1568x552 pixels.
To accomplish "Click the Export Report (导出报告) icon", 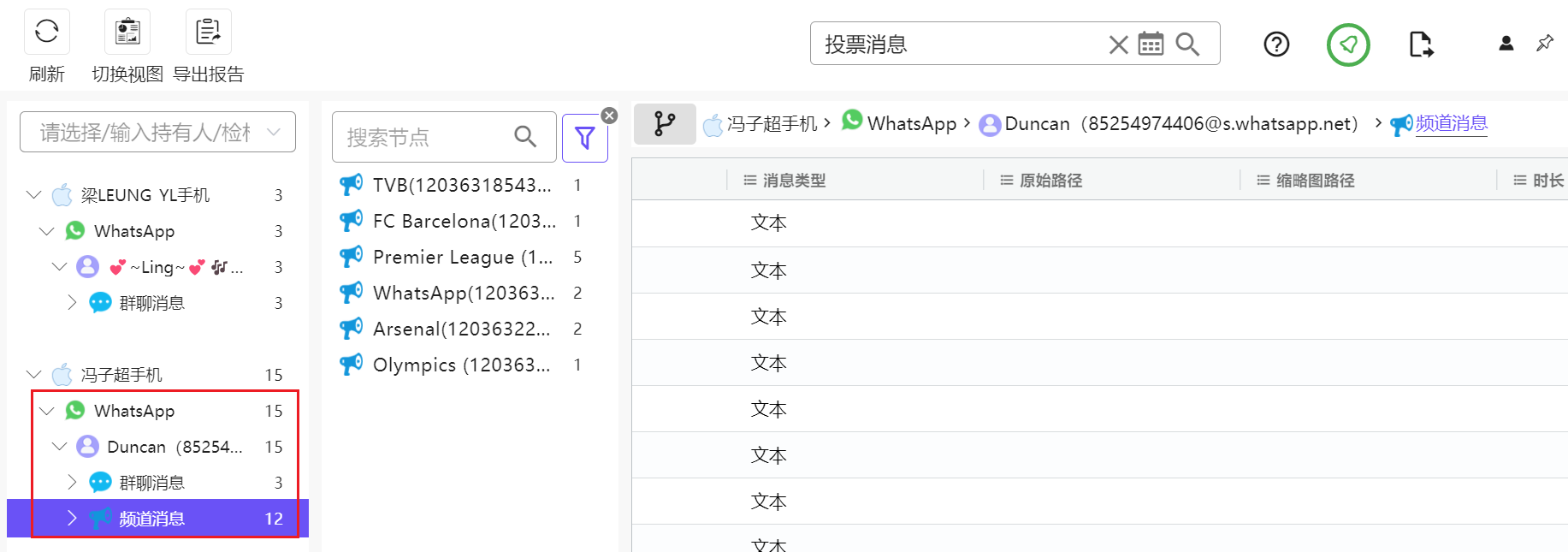I will tap(208, 33).
